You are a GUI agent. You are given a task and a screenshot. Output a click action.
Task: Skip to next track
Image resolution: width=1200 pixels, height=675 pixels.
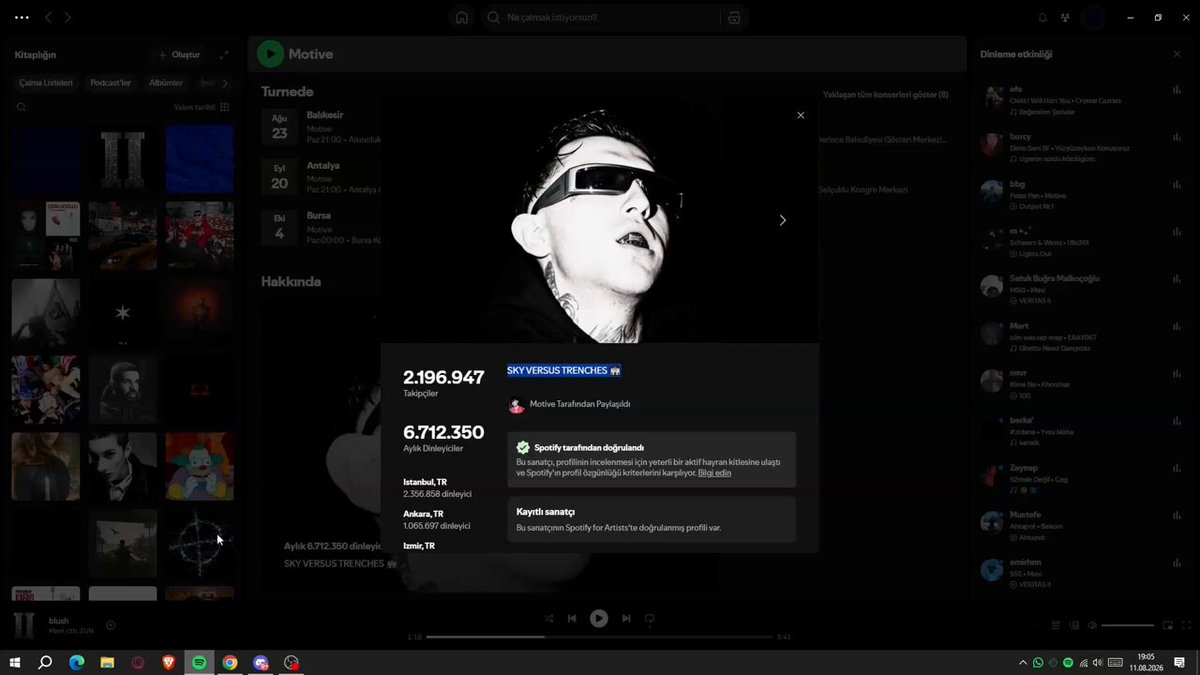coord(626,618)
